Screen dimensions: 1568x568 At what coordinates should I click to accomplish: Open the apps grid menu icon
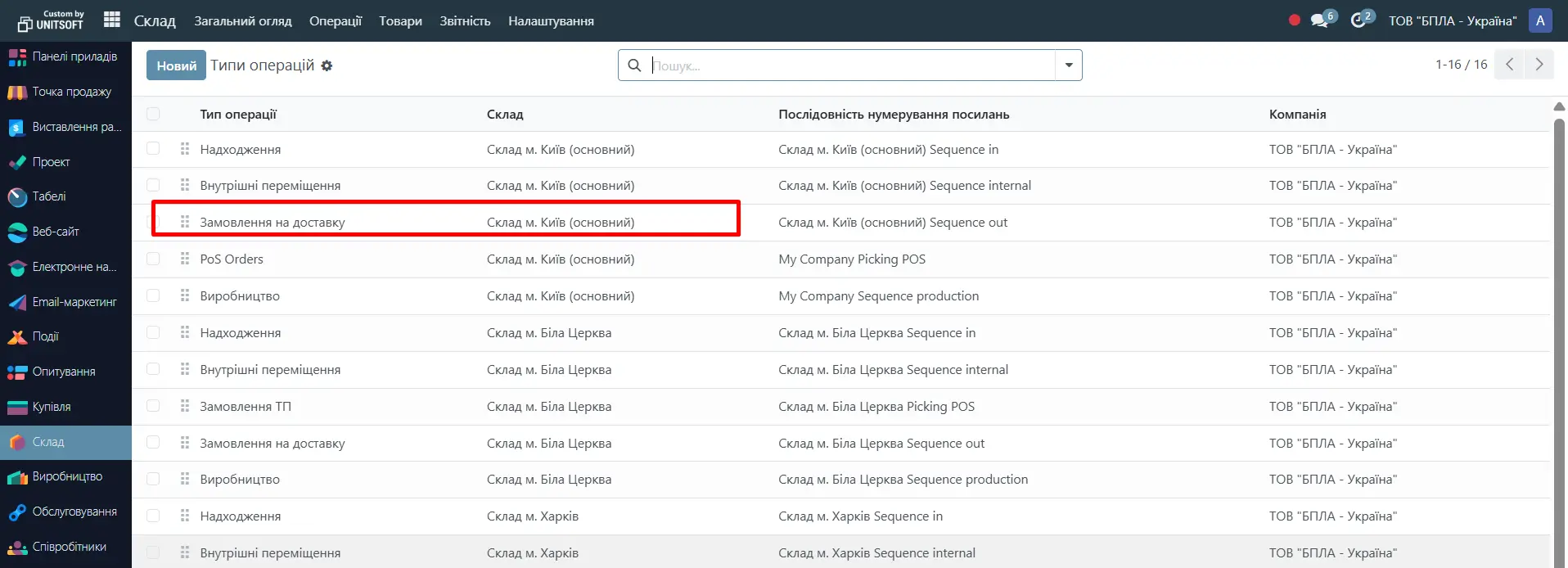pyautogui.click(x=112, y=20)
